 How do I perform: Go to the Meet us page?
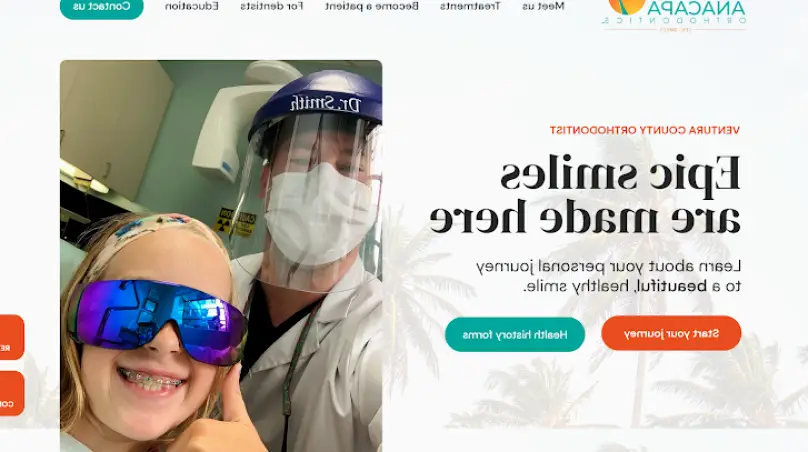point(543,6)
